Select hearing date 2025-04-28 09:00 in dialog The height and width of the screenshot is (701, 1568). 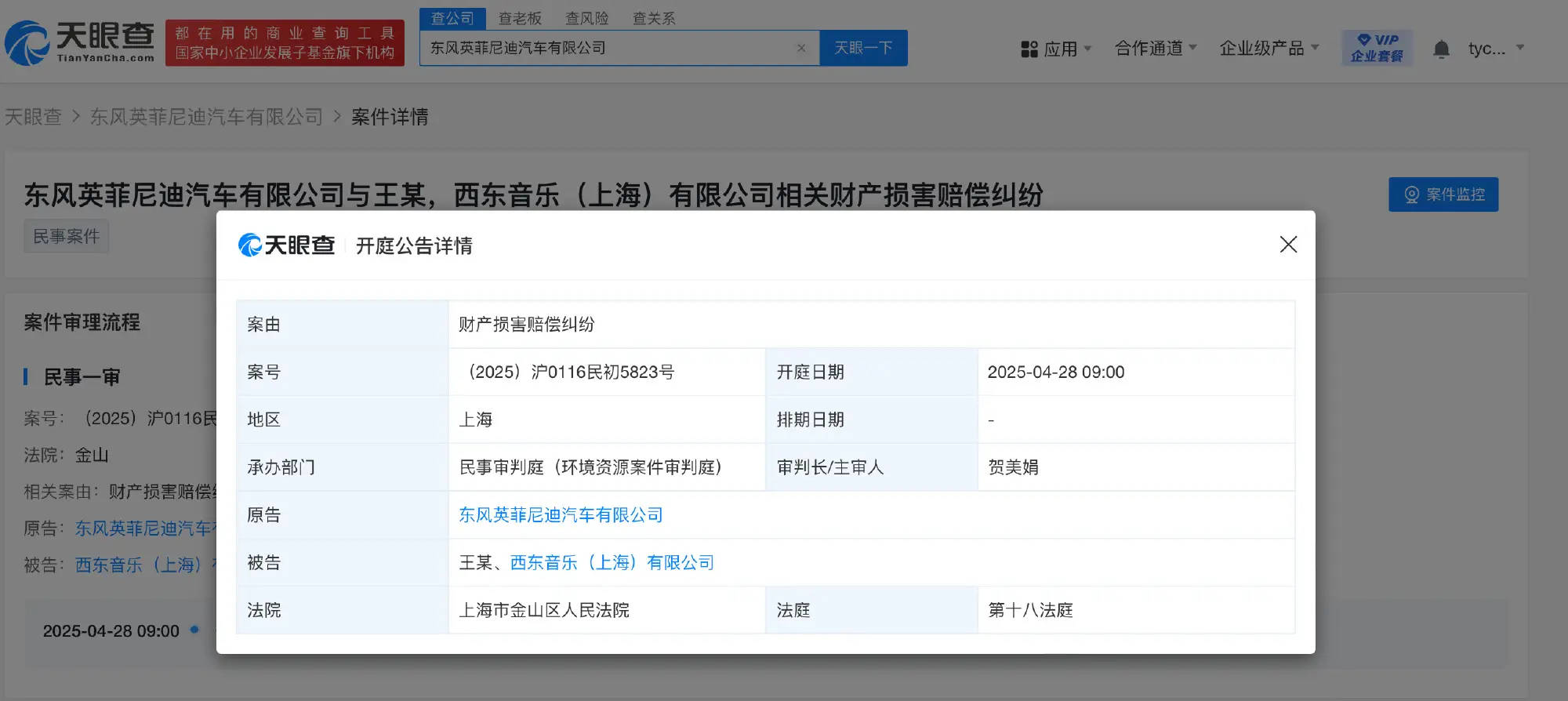(1055, 372)
